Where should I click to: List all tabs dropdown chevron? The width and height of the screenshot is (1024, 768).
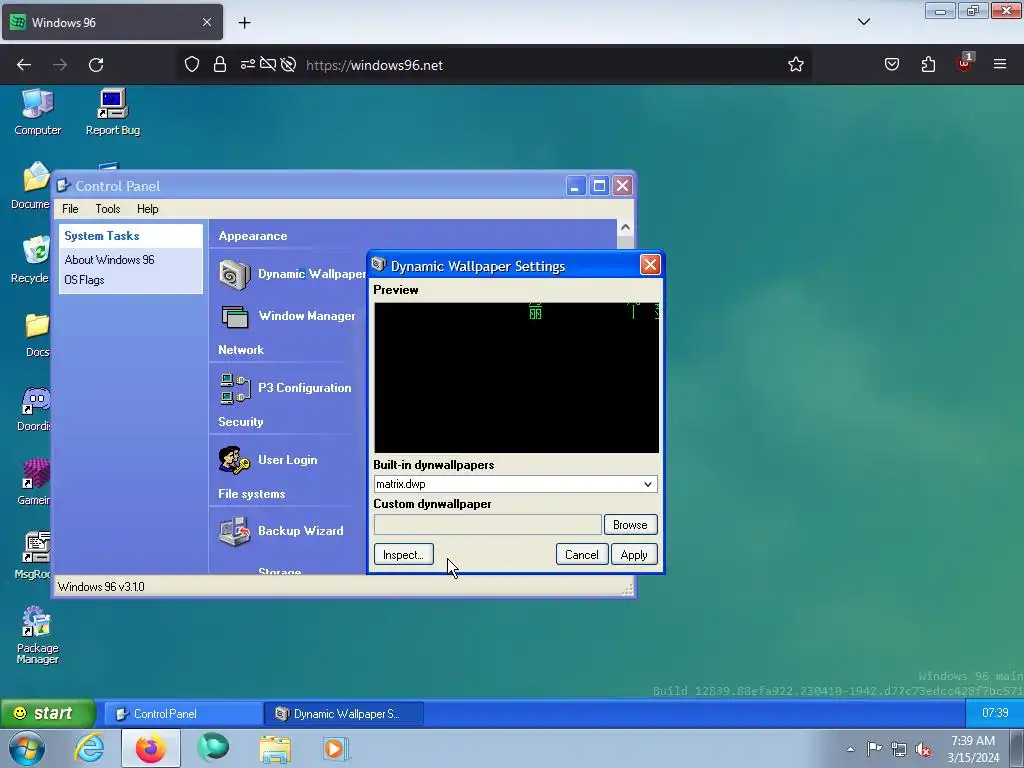[863, 22]
